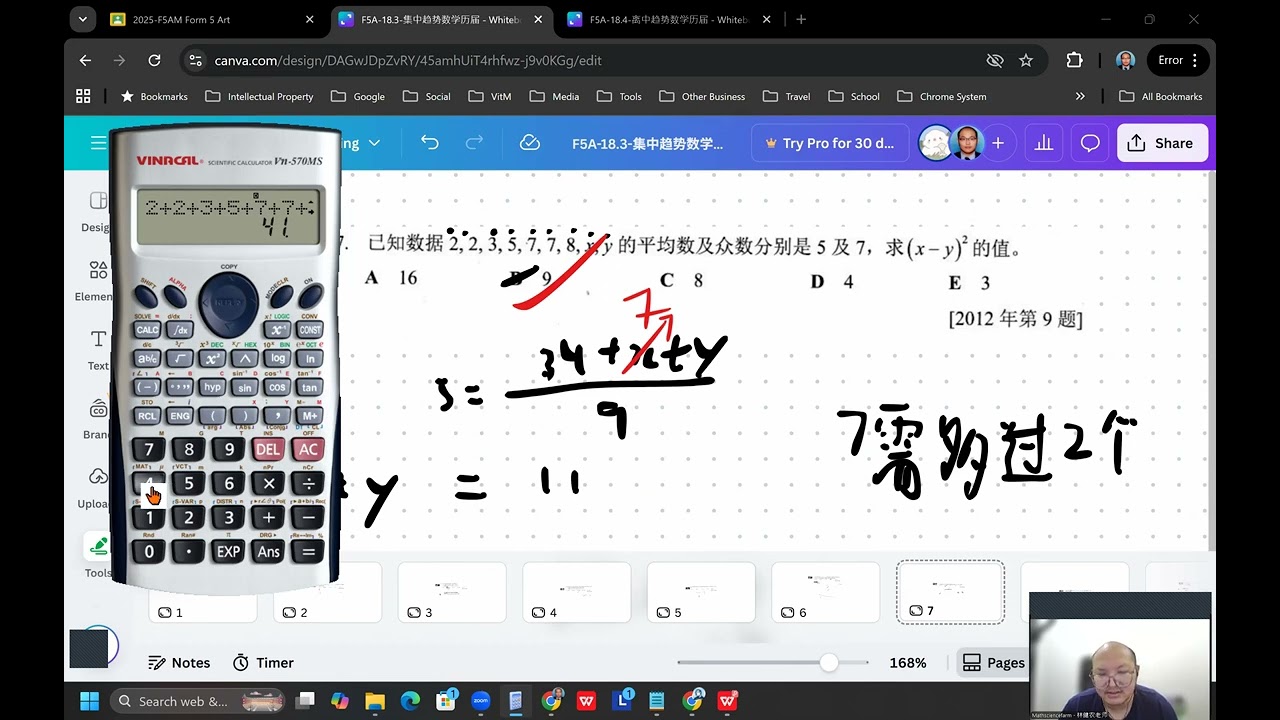Select the active F5A-18.3 Whiteboard tab
This screenshot has width=1280, height=720.
(x=441, y=19)
